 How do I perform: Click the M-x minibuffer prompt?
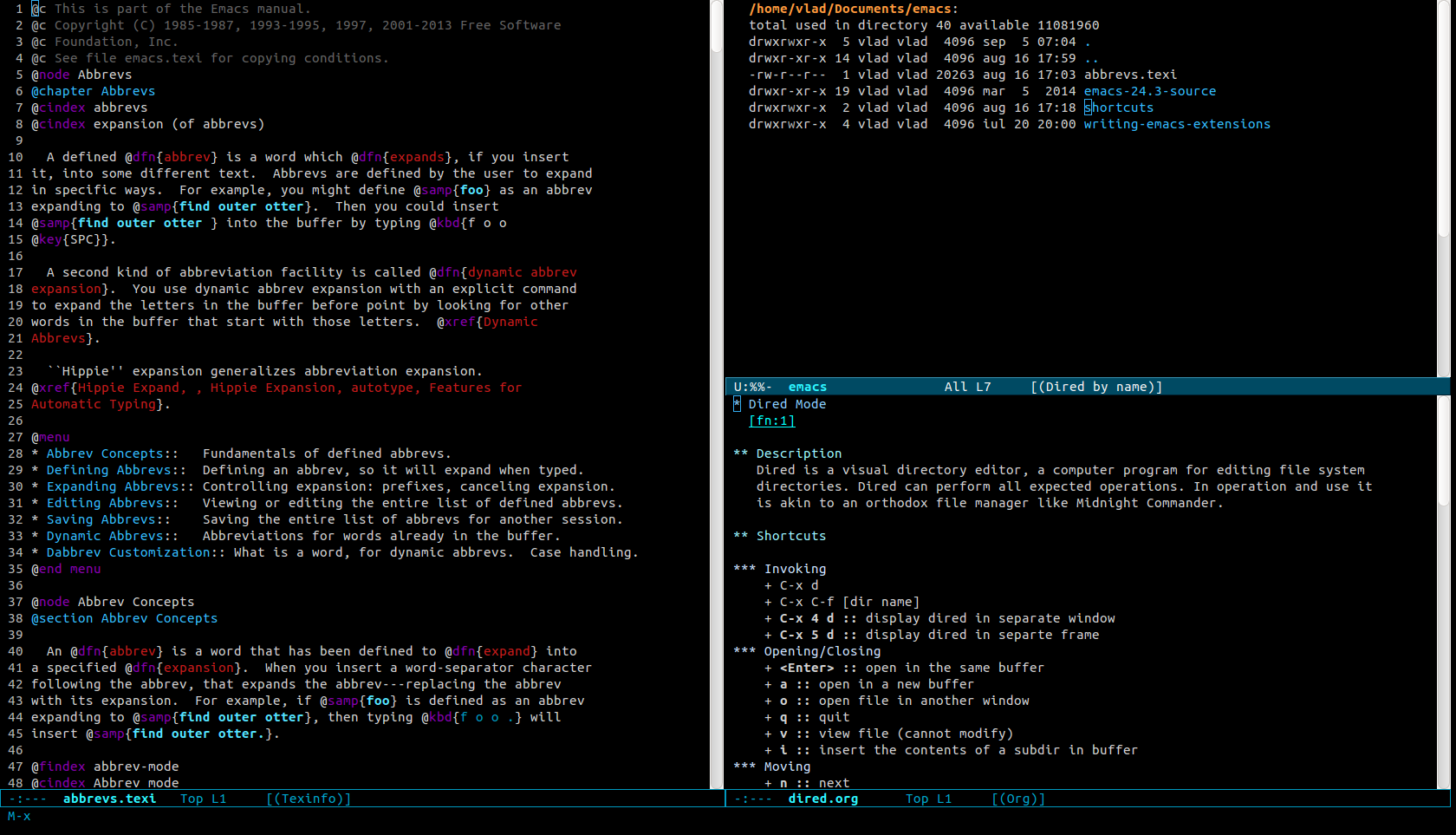(x=19, y=816)
